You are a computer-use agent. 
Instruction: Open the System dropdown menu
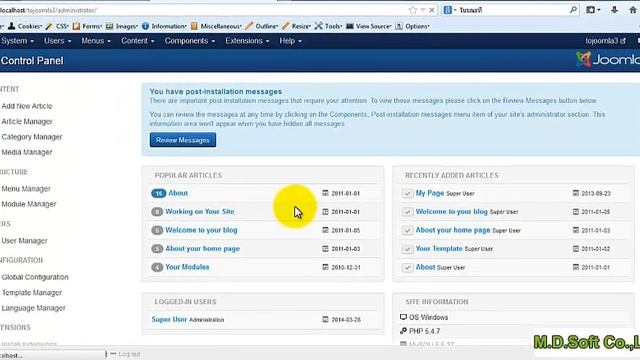point(18,41)
